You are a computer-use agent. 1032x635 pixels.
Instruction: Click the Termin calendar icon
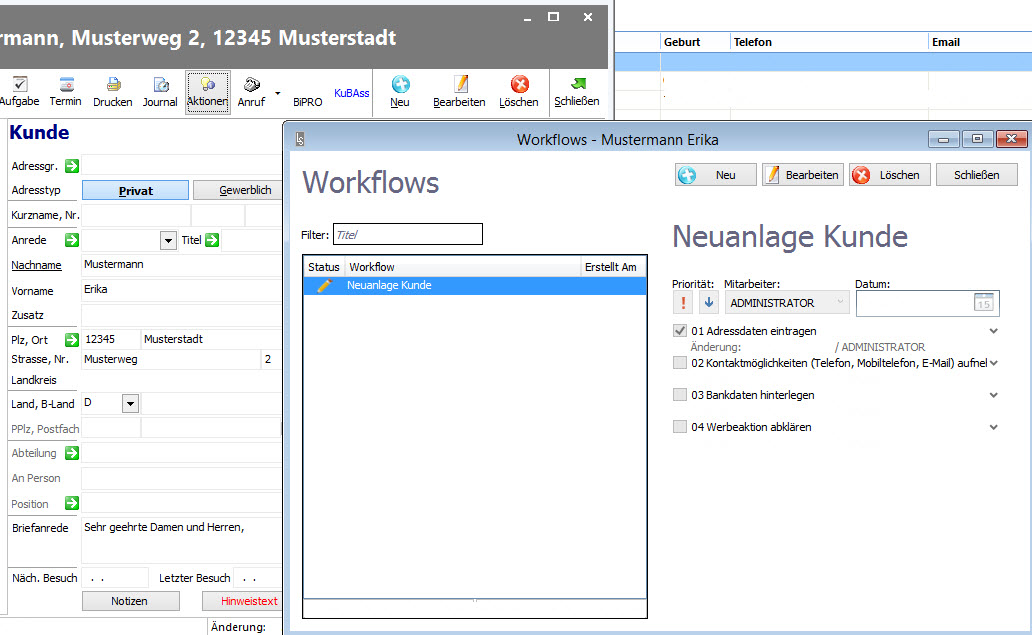[66, 86]
